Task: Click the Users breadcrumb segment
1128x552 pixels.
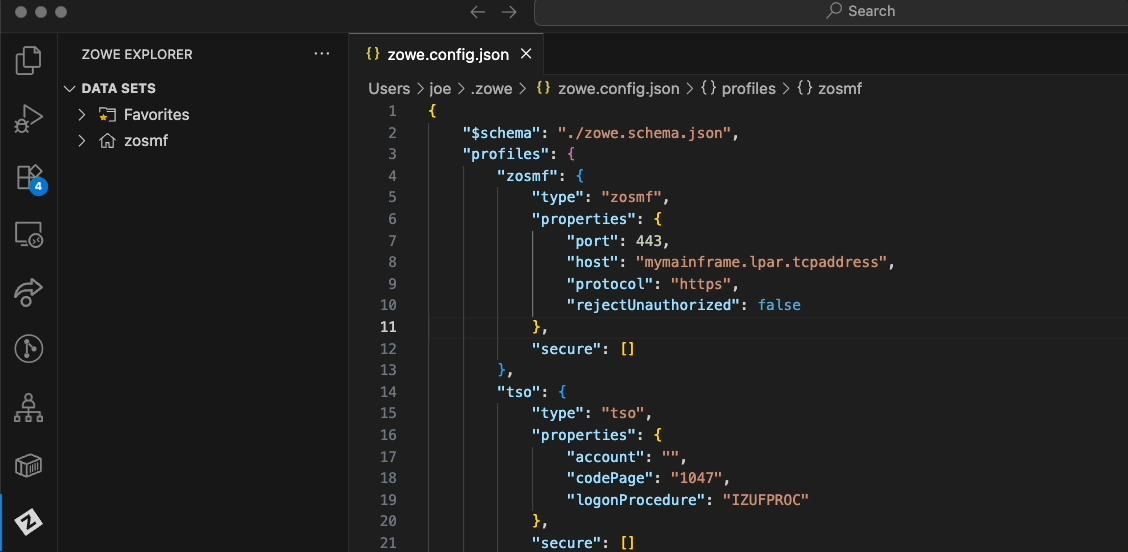Action: pos(389,89)
